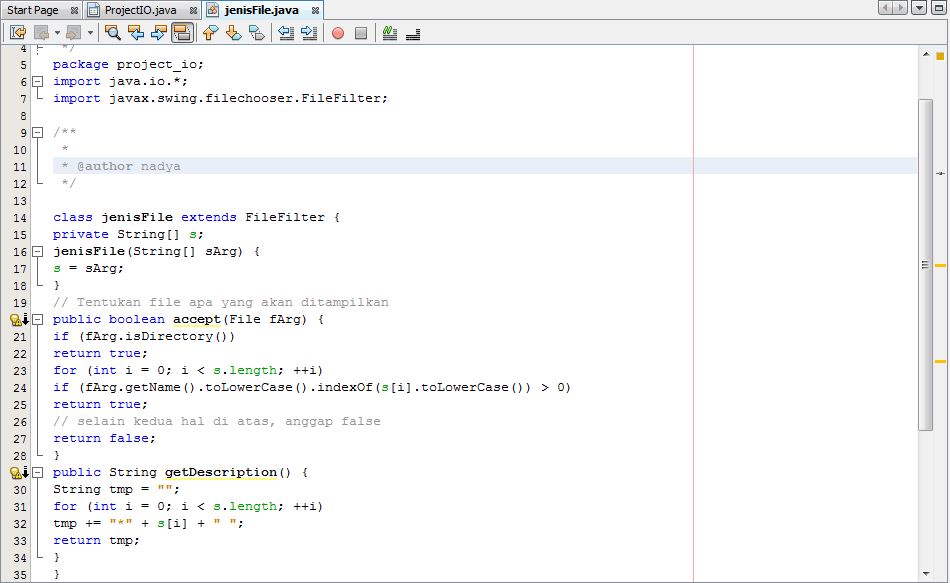The image size is (950, 583).
Task: Collapse jenisFile constructor fold at line 16
Action: pyautogui.click(x=38, y=251)
